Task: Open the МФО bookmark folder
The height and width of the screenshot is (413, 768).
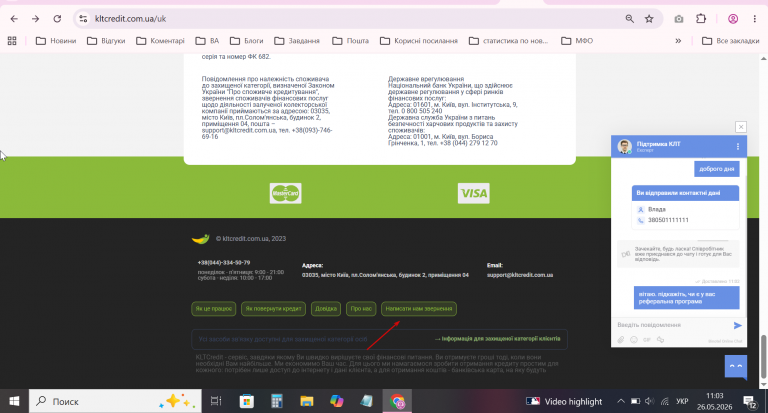Action: tap(577, 41)
